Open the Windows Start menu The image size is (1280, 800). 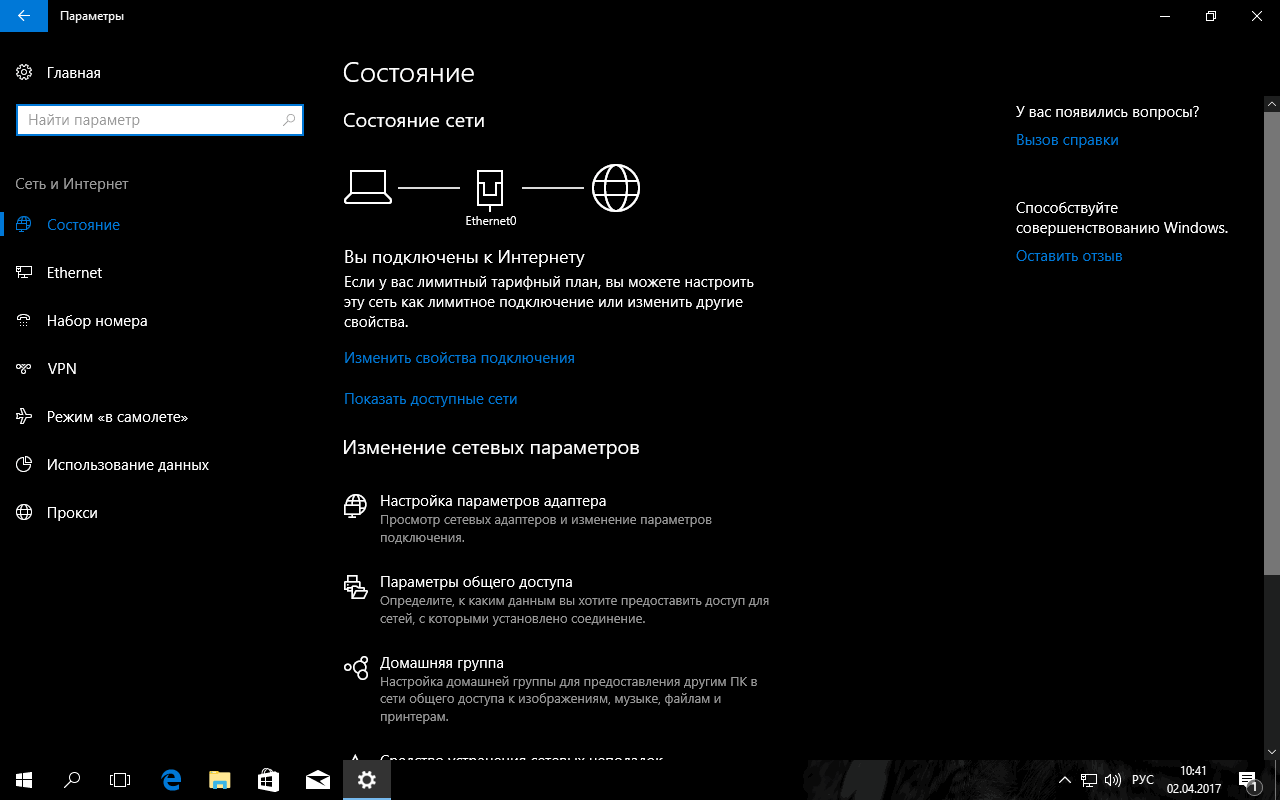point(23,780)
